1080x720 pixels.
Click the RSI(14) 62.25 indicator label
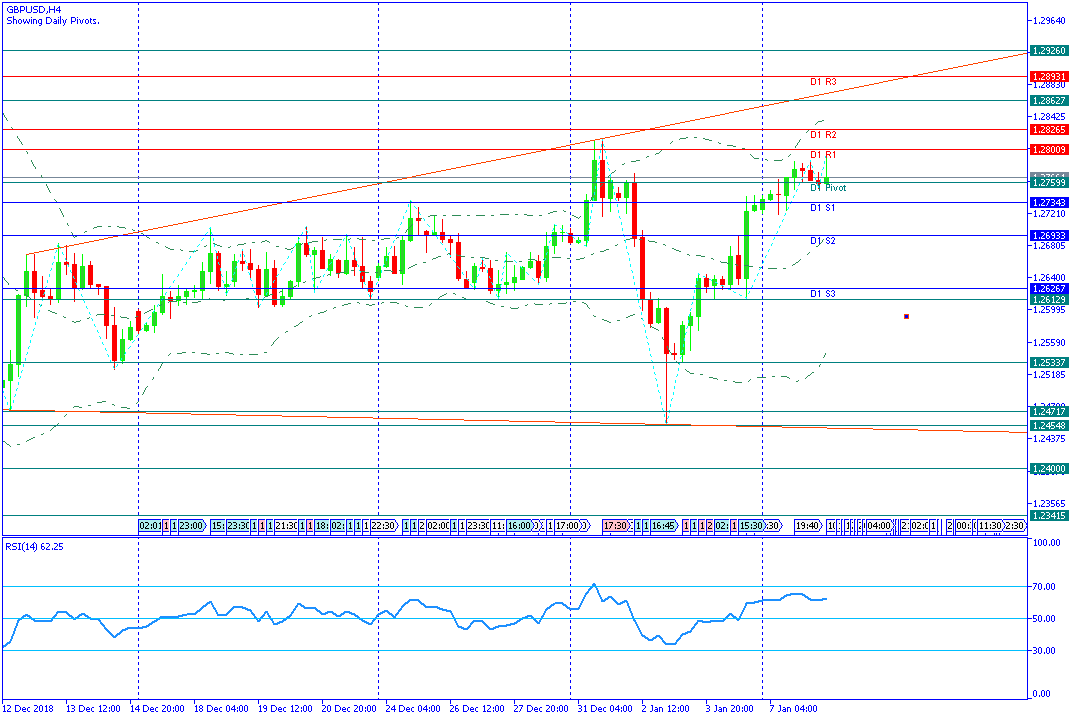click(x=34, y=546)
